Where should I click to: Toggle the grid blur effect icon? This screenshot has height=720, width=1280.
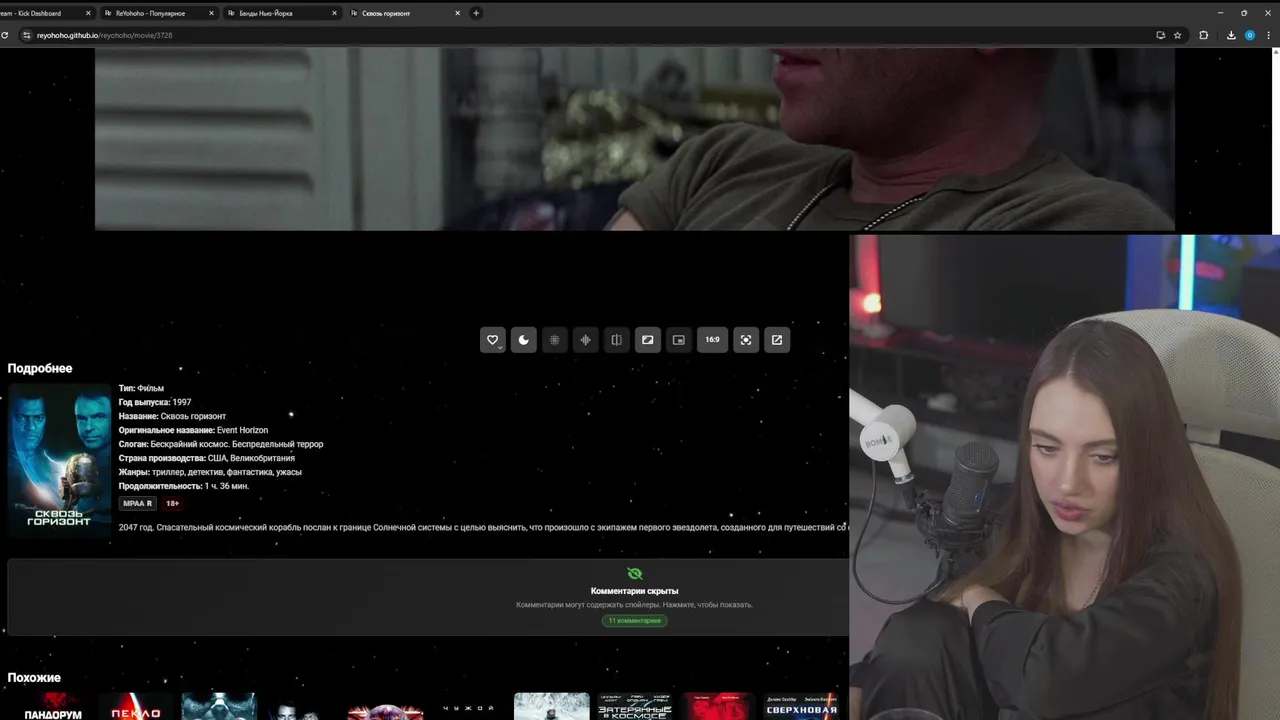(x=554, y=340)
